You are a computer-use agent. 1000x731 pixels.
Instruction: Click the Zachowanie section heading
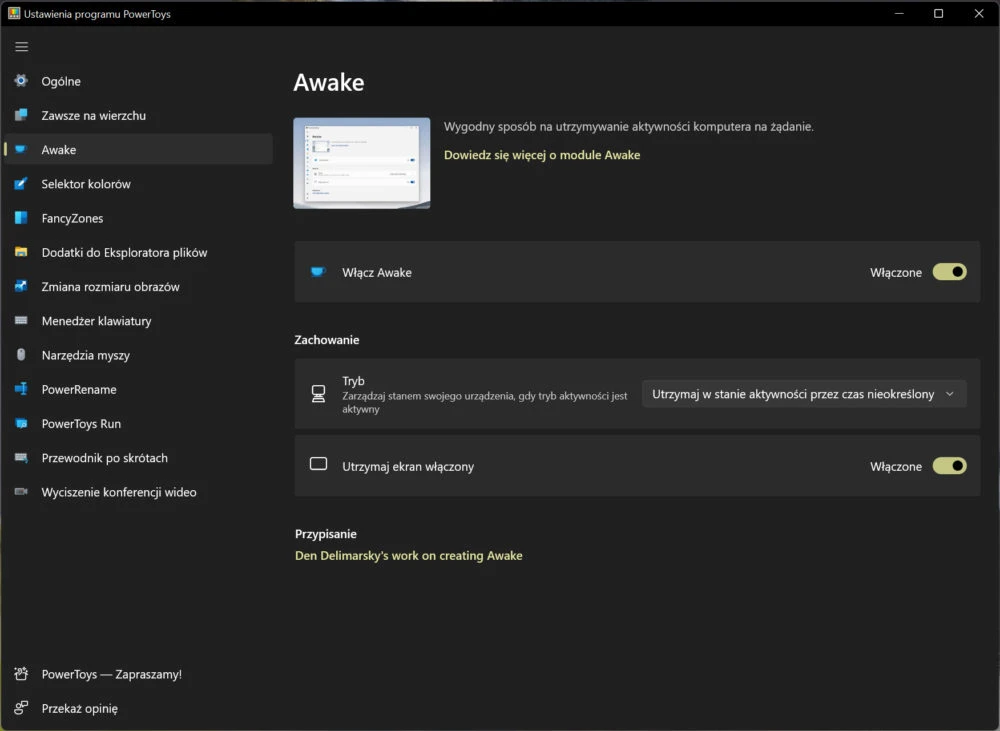click(x=327, y=340)
